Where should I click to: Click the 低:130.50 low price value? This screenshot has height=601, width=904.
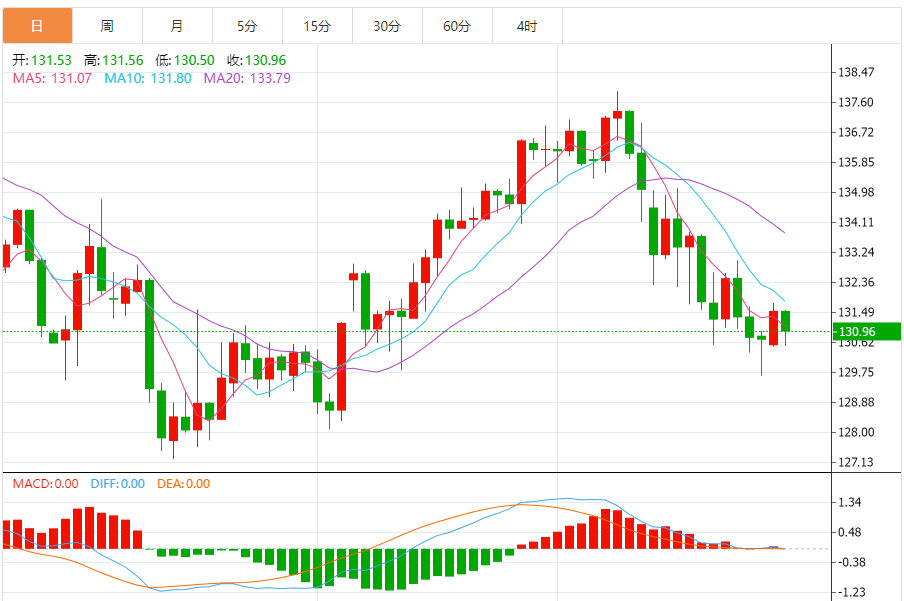185,61
